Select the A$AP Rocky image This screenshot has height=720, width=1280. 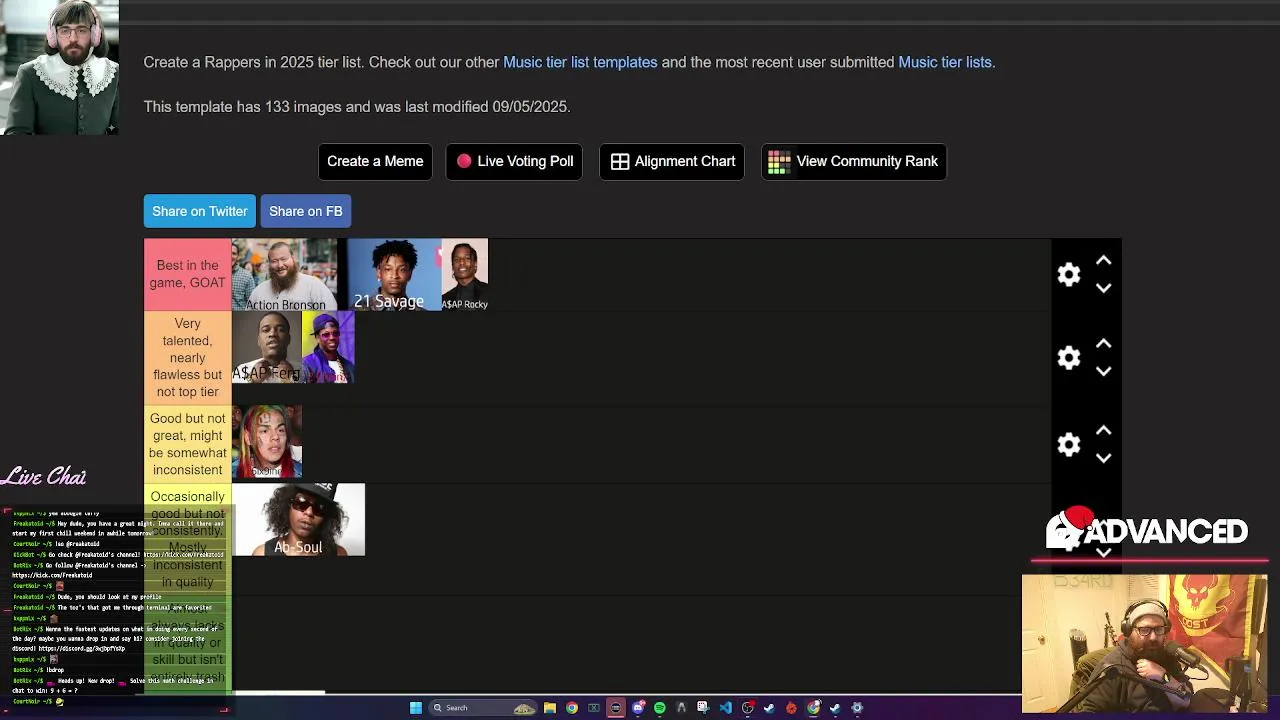pyautogui.click(x=465, y=274)
